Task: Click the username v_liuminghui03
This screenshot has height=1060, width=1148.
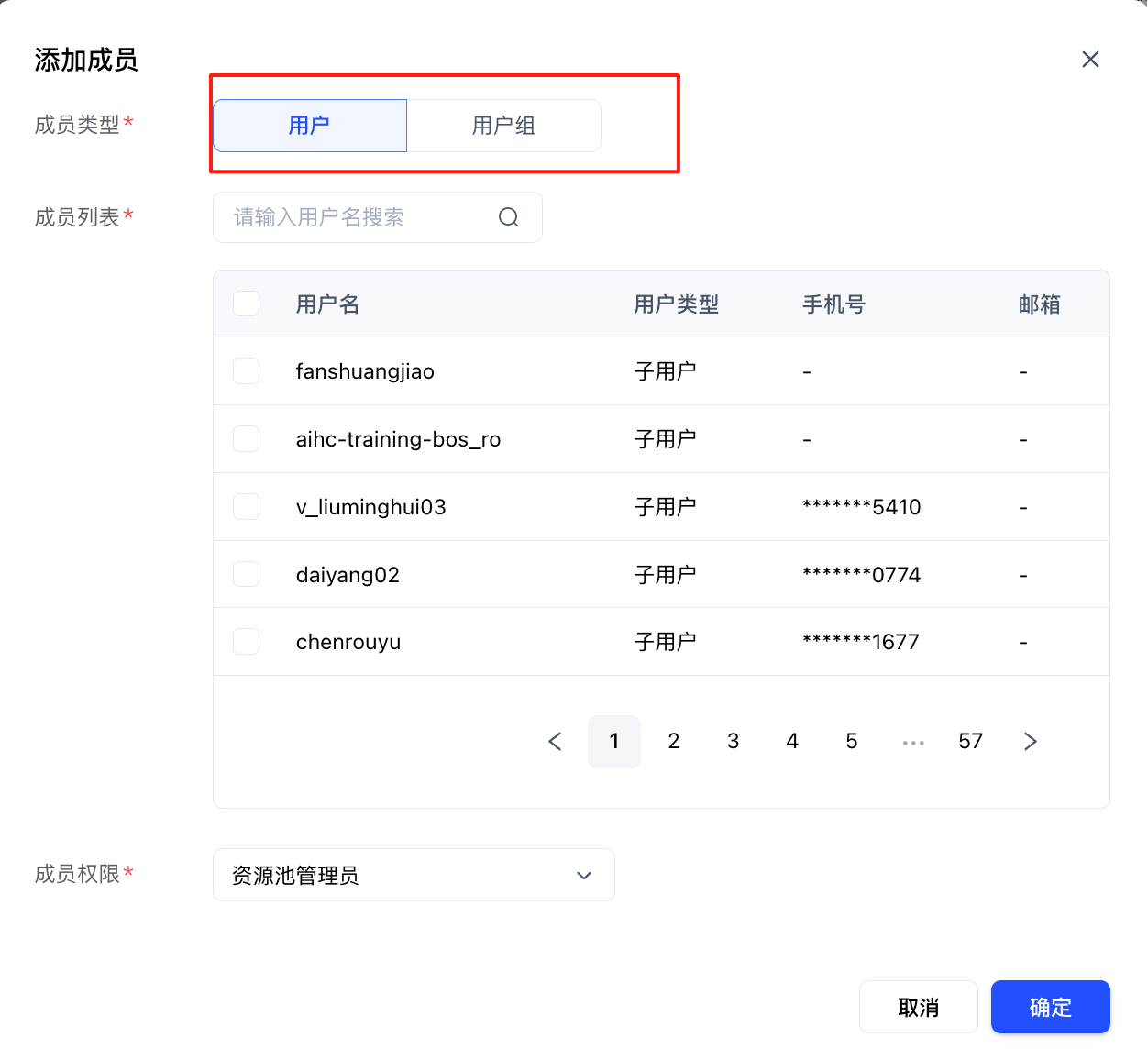Action: click(x=371, y=507)
